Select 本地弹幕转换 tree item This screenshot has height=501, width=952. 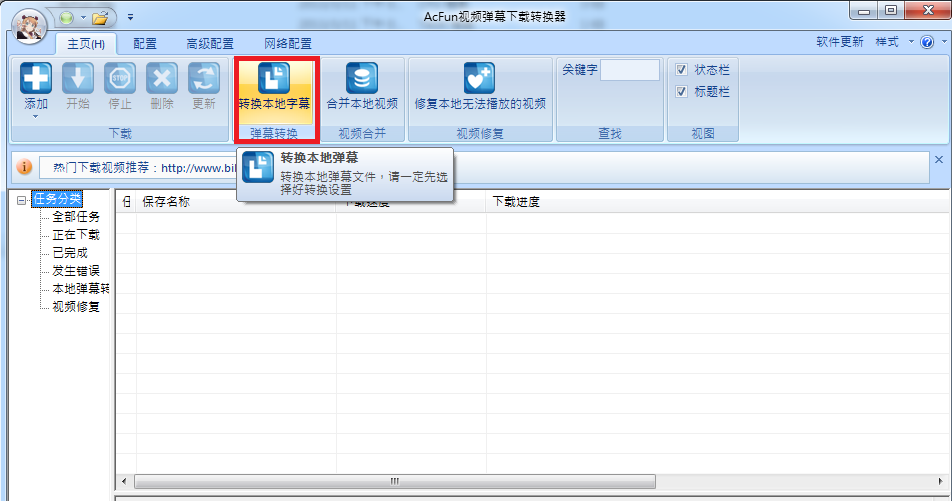(80, 288)
